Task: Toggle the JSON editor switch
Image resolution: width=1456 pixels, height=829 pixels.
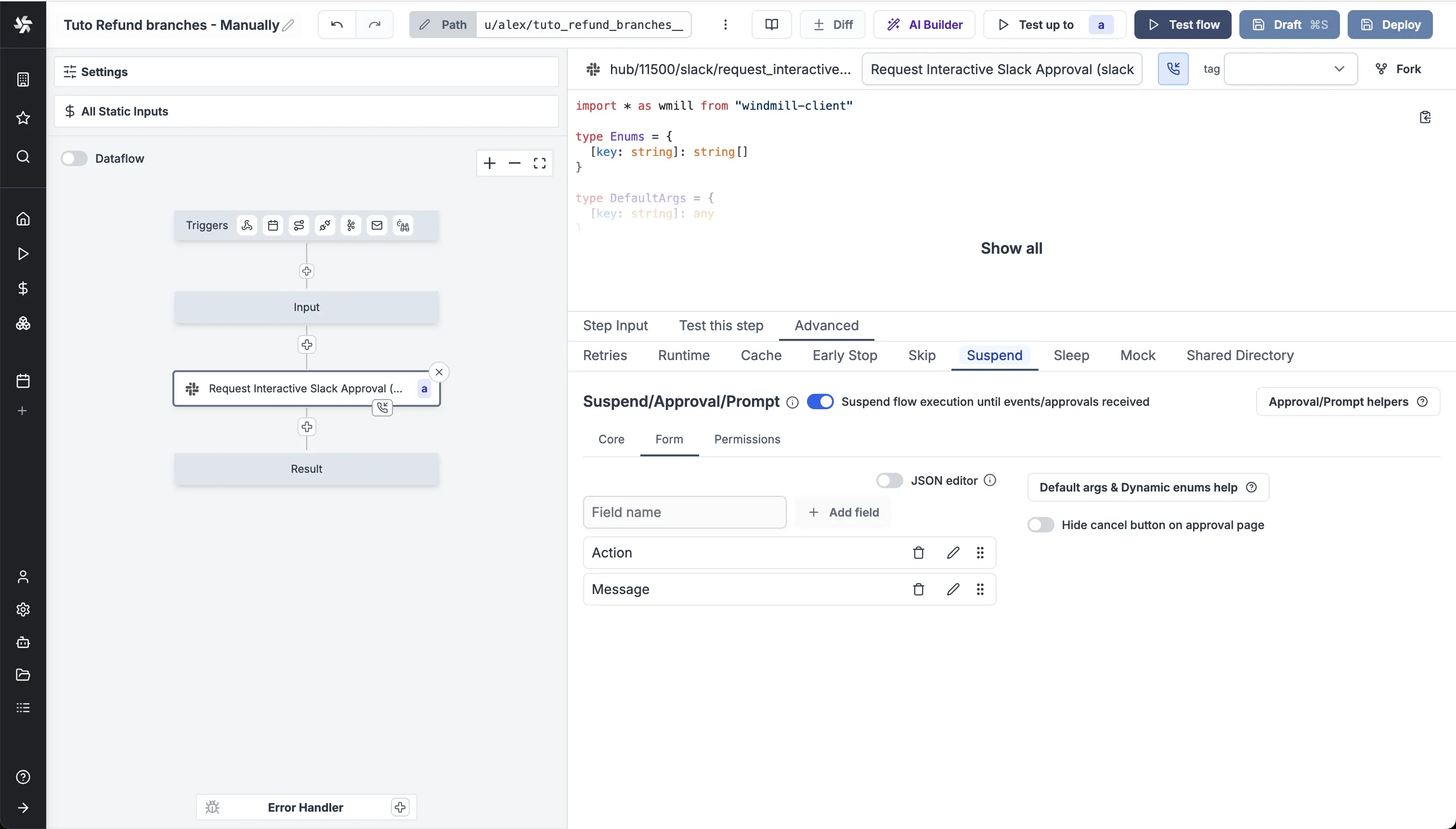Action: 889,480
